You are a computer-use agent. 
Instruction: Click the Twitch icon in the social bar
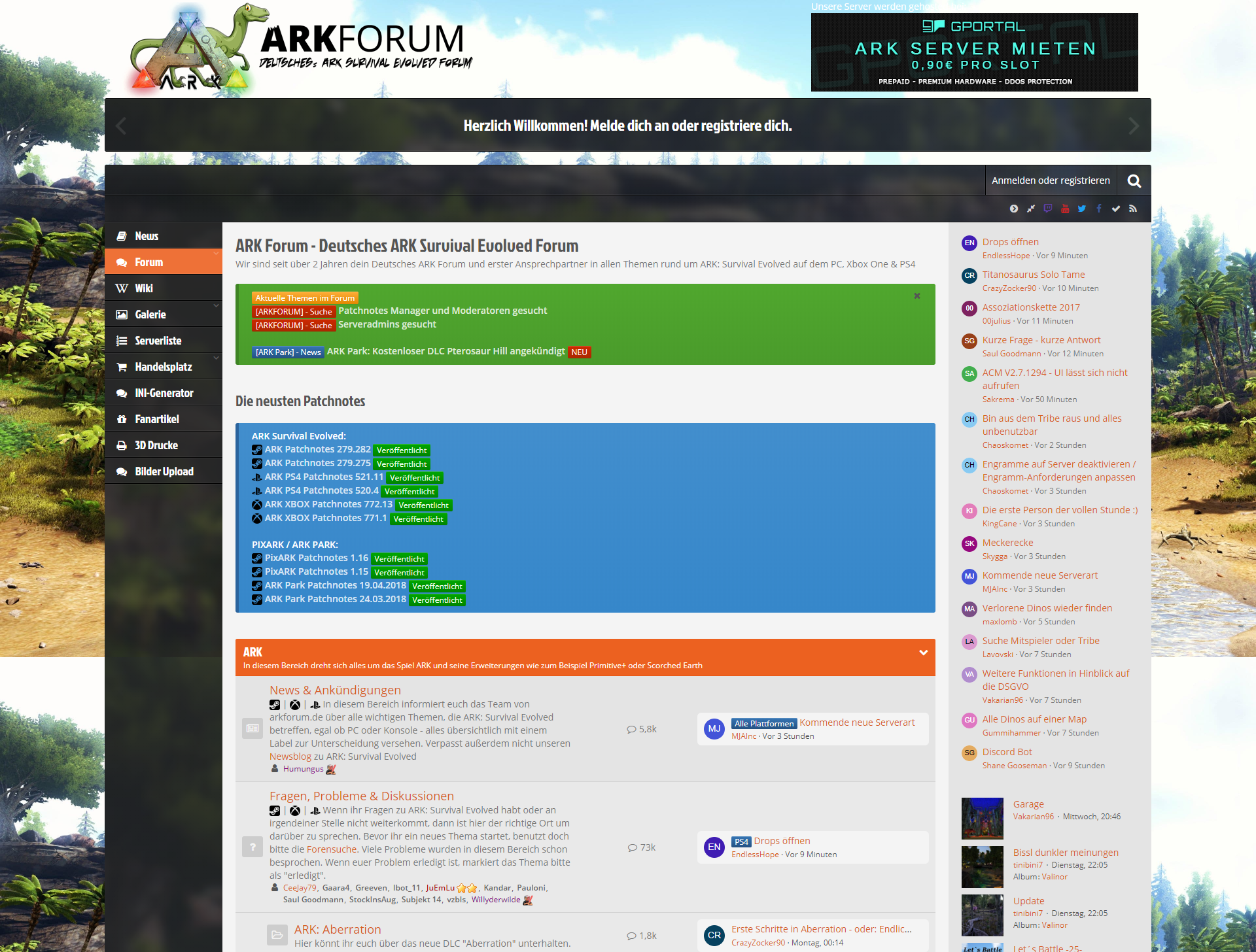point(1048,209)
